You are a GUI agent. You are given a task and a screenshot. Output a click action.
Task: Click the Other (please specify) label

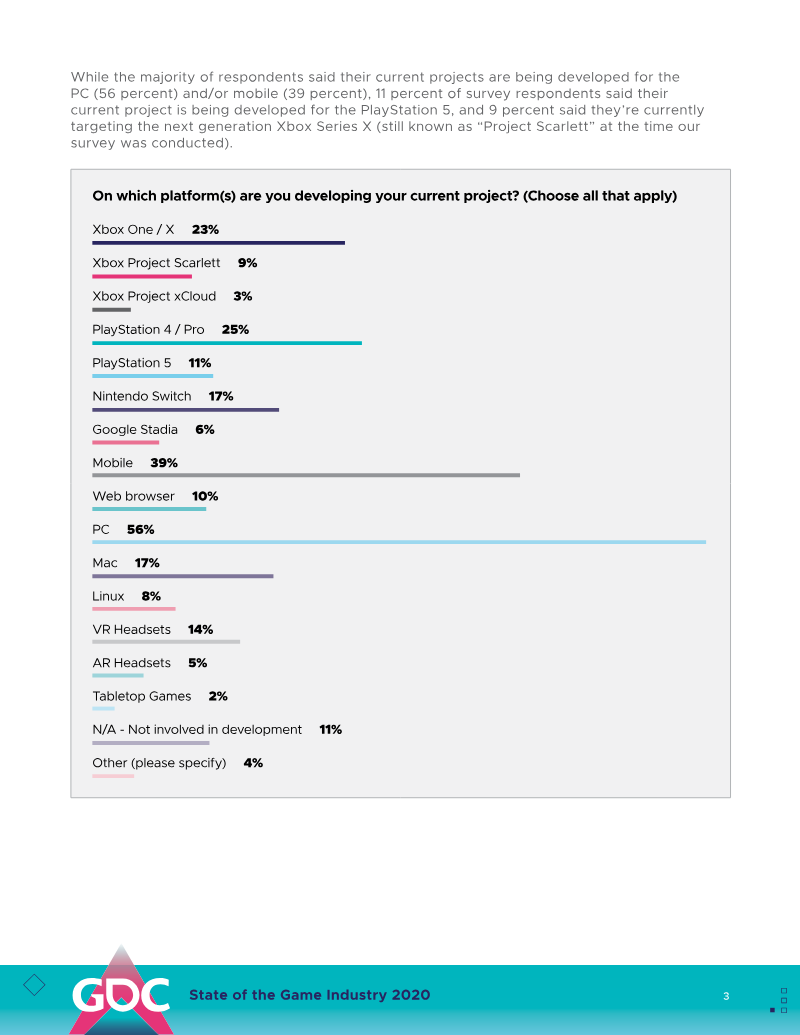tap(159, 763)
